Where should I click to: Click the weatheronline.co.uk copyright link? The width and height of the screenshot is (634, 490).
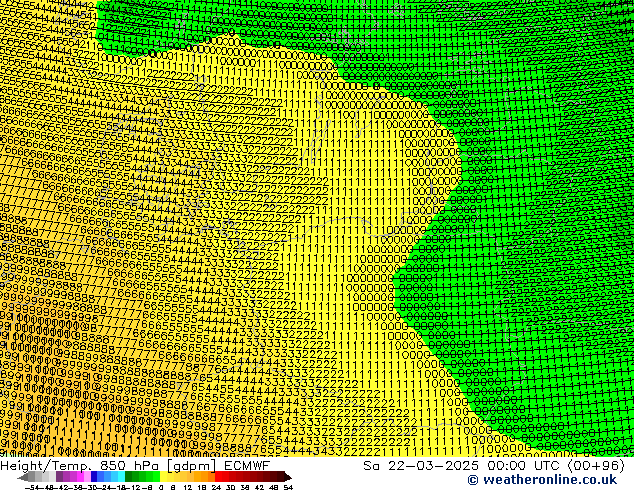tap(542, 480)
